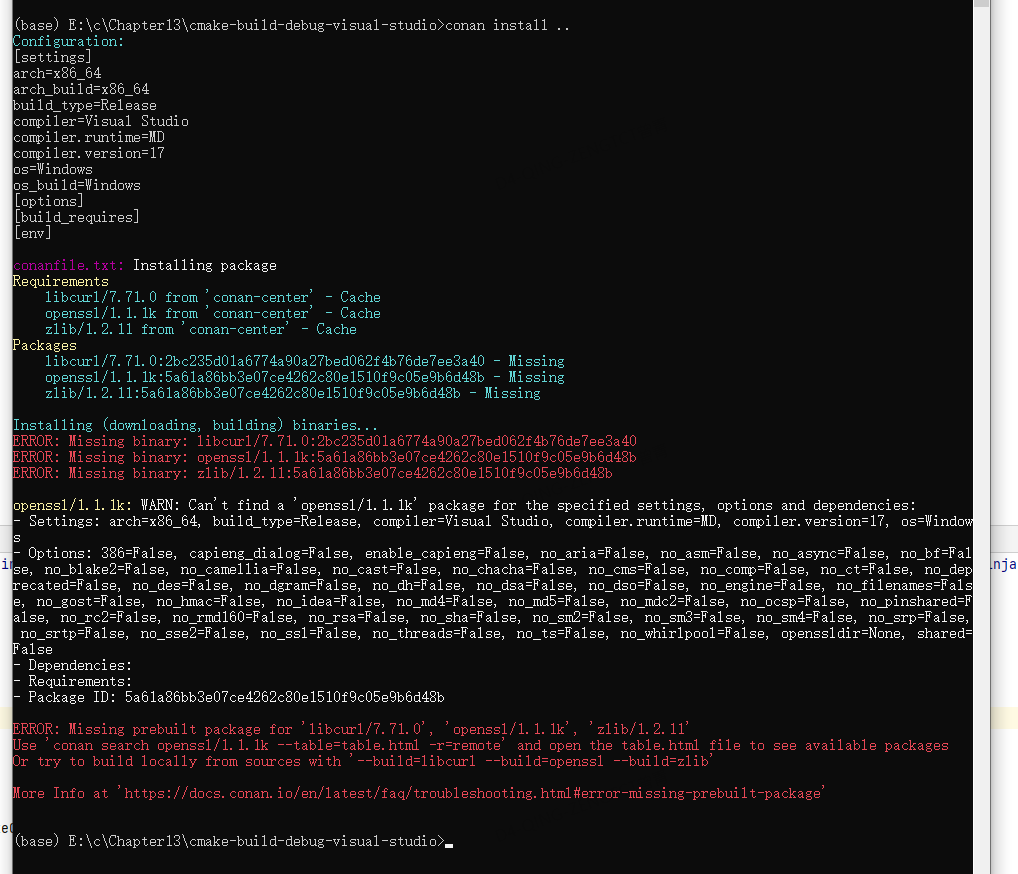Click the zlib/1.2.11 package Missing line

pyautogui.click(x=292, y=393)
